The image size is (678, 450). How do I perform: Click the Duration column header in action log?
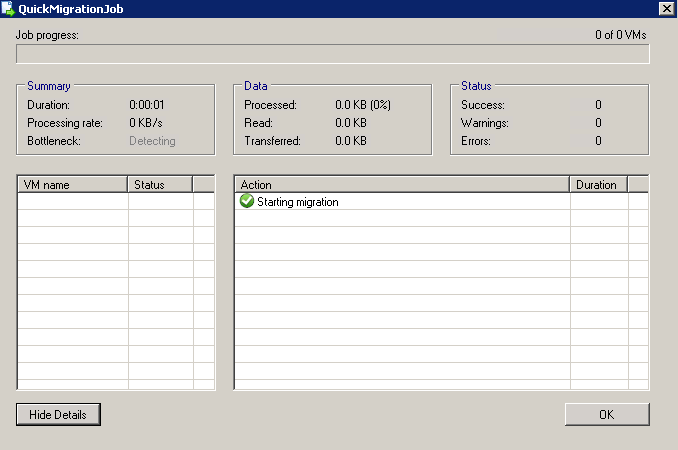click(598, 185)
